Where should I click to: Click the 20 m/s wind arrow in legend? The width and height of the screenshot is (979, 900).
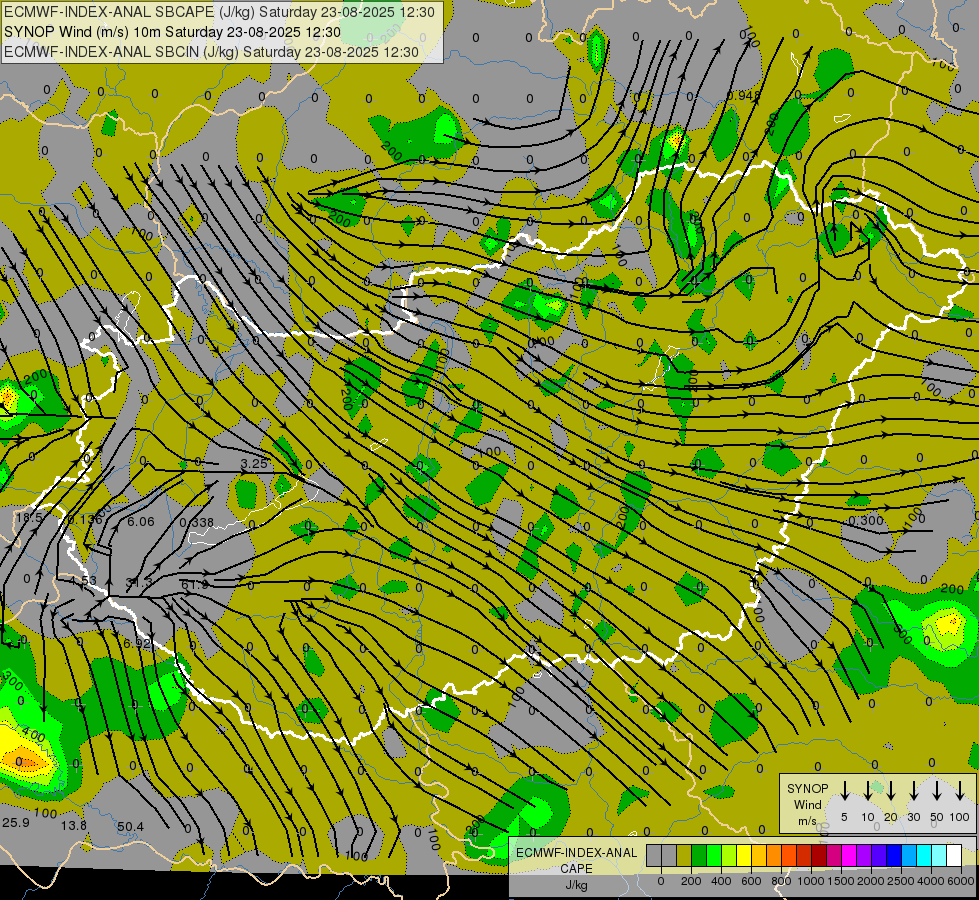[890, 790]
